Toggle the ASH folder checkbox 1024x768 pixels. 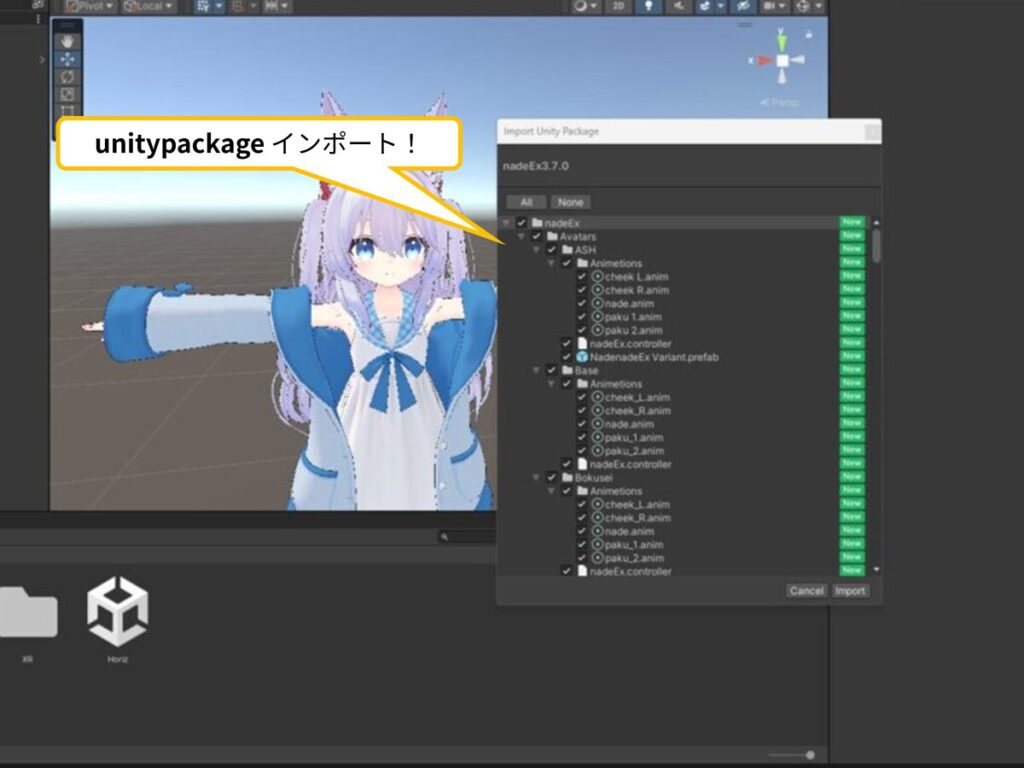click(551, 249)
